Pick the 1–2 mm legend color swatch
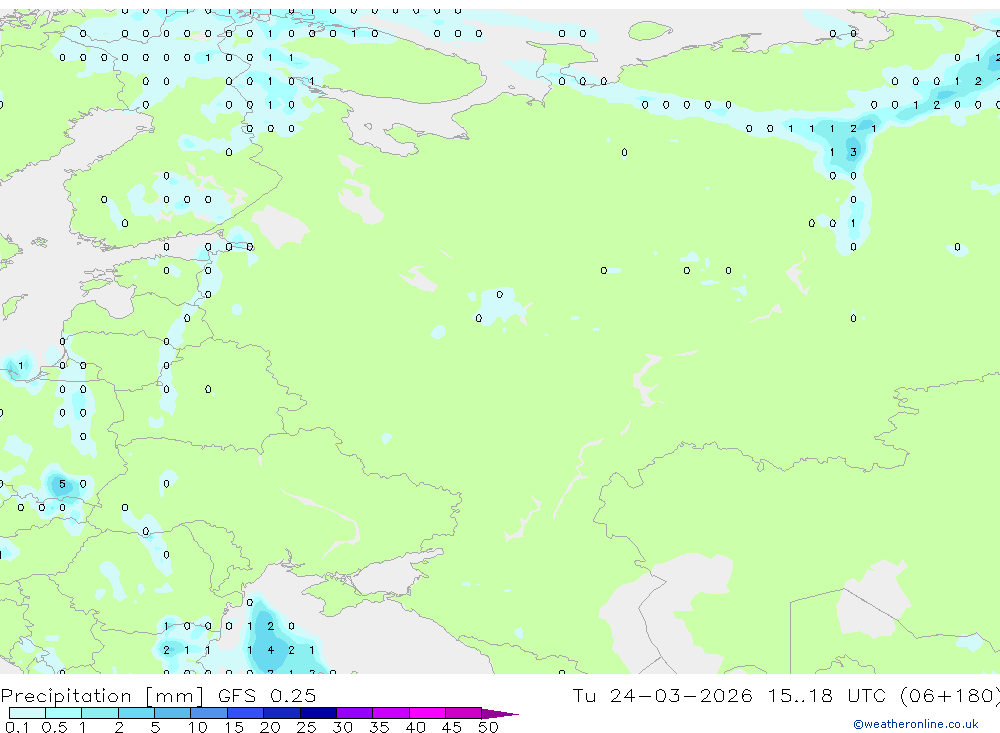The height and width of the screenshot is (733, 1000). click(x=99, y=713)
